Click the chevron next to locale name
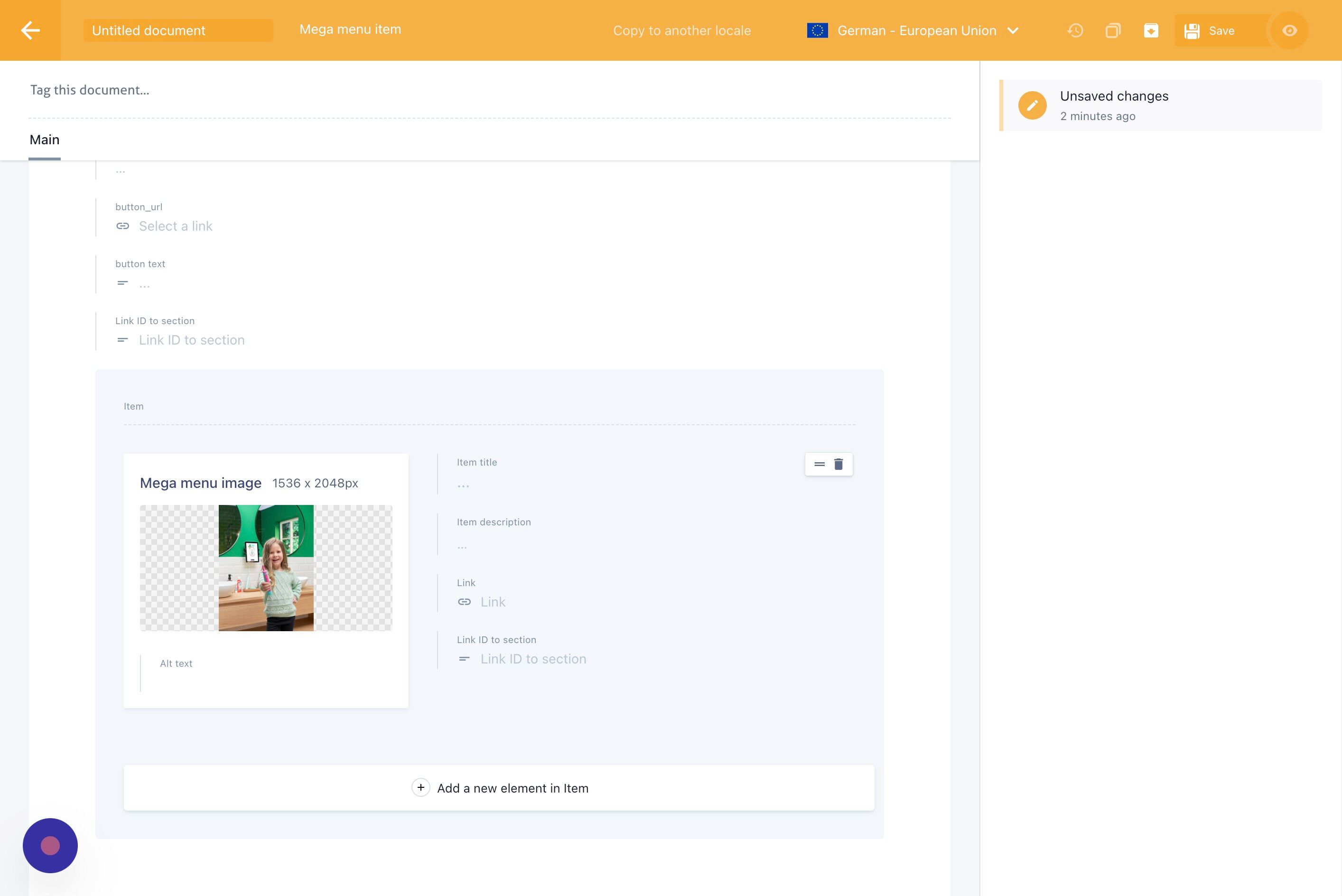Image resolution: width=1342 pixels, height=896 pixels. [x=1012, y=30]
